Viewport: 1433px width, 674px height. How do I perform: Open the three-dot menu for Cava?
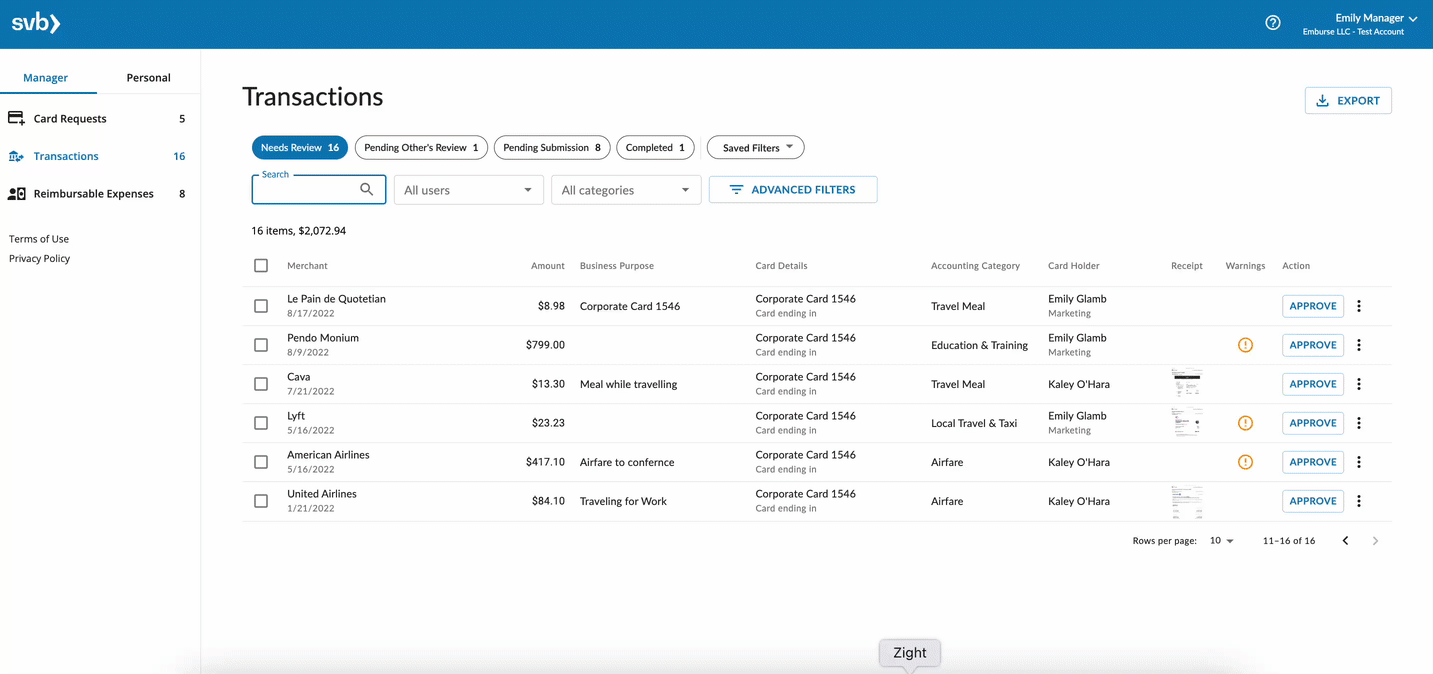pyautogui.click(x=1359, y=384)
